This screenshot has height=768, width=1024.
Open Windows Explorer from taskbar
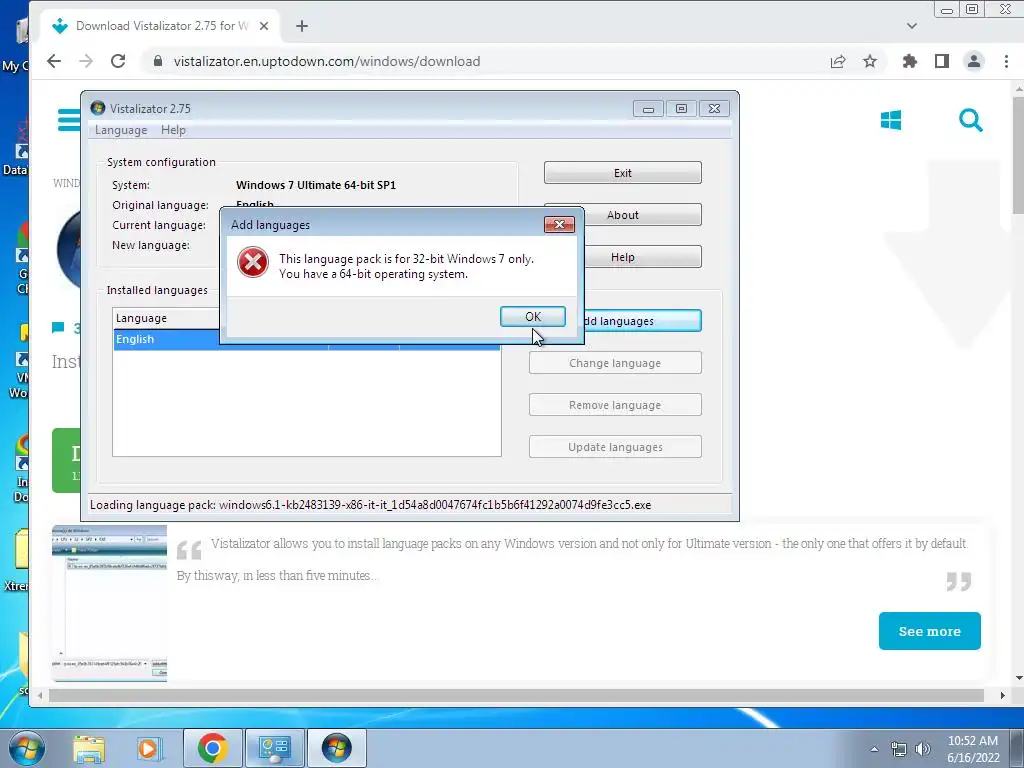coord(89,748)
